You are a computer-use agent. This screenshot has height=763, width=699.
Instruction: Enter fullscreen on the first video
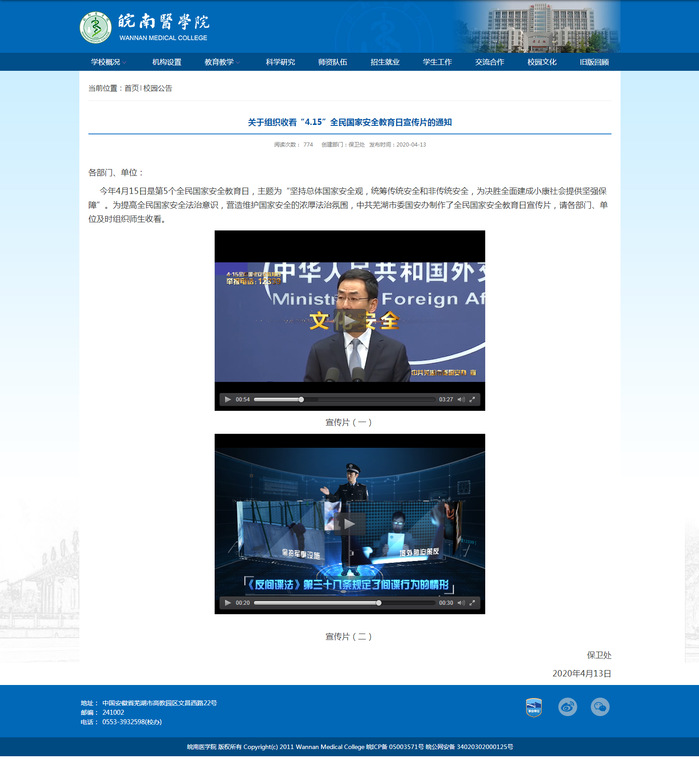pyautogui.click(x=473, y=399)
